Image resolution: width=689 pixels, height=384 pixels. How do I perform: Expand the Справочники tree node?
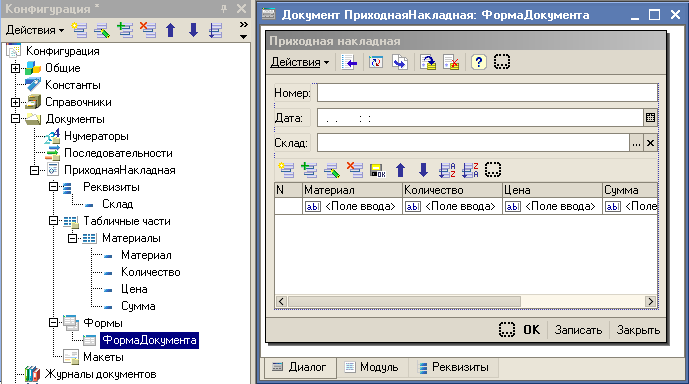(15, 102)
